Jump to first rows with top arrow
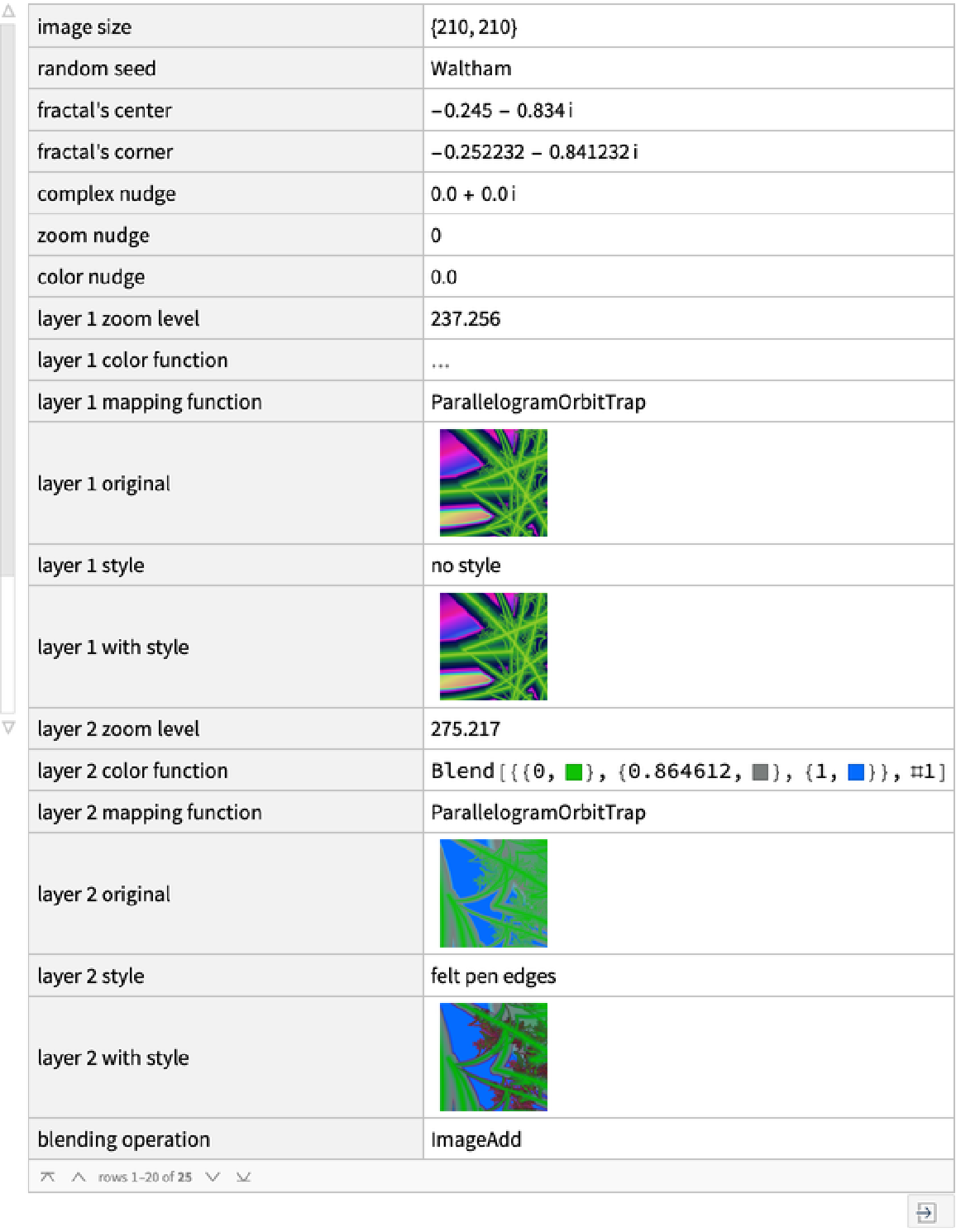Image resolution: width=956 pixels, height=1232 pixels. coord(48,1177)
